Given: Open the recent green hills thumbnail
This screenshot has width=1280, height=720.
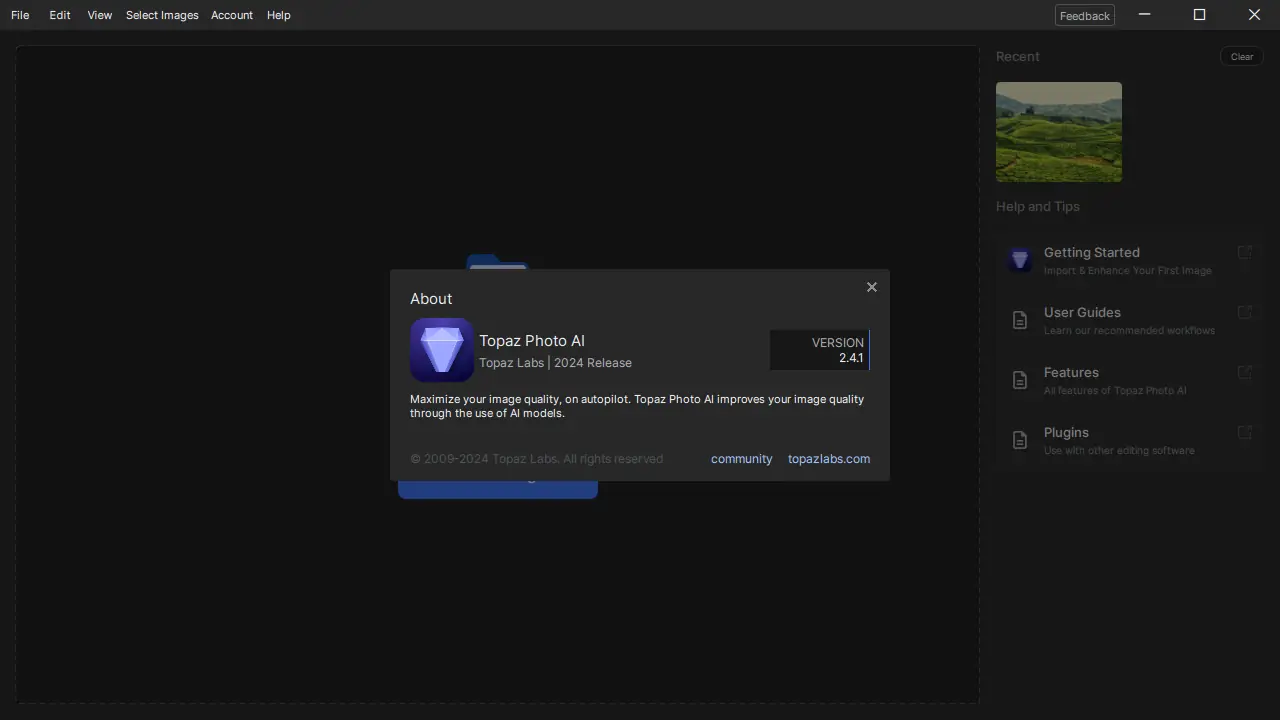Looking at the screenshot, I should [x=1059, y=132].
